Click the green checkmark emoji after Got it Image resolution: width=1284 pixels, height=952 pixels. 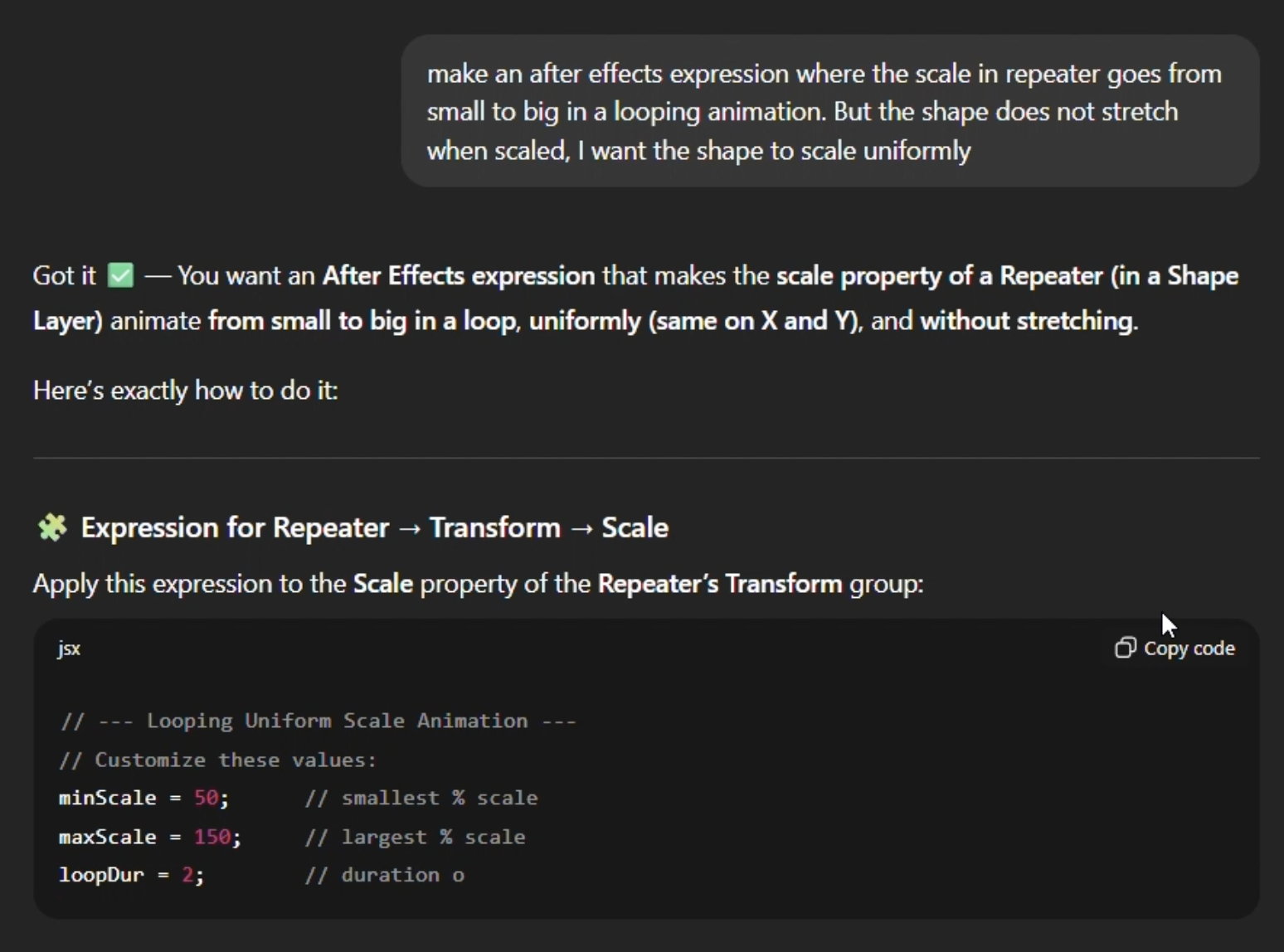click(x=120, y=275)
